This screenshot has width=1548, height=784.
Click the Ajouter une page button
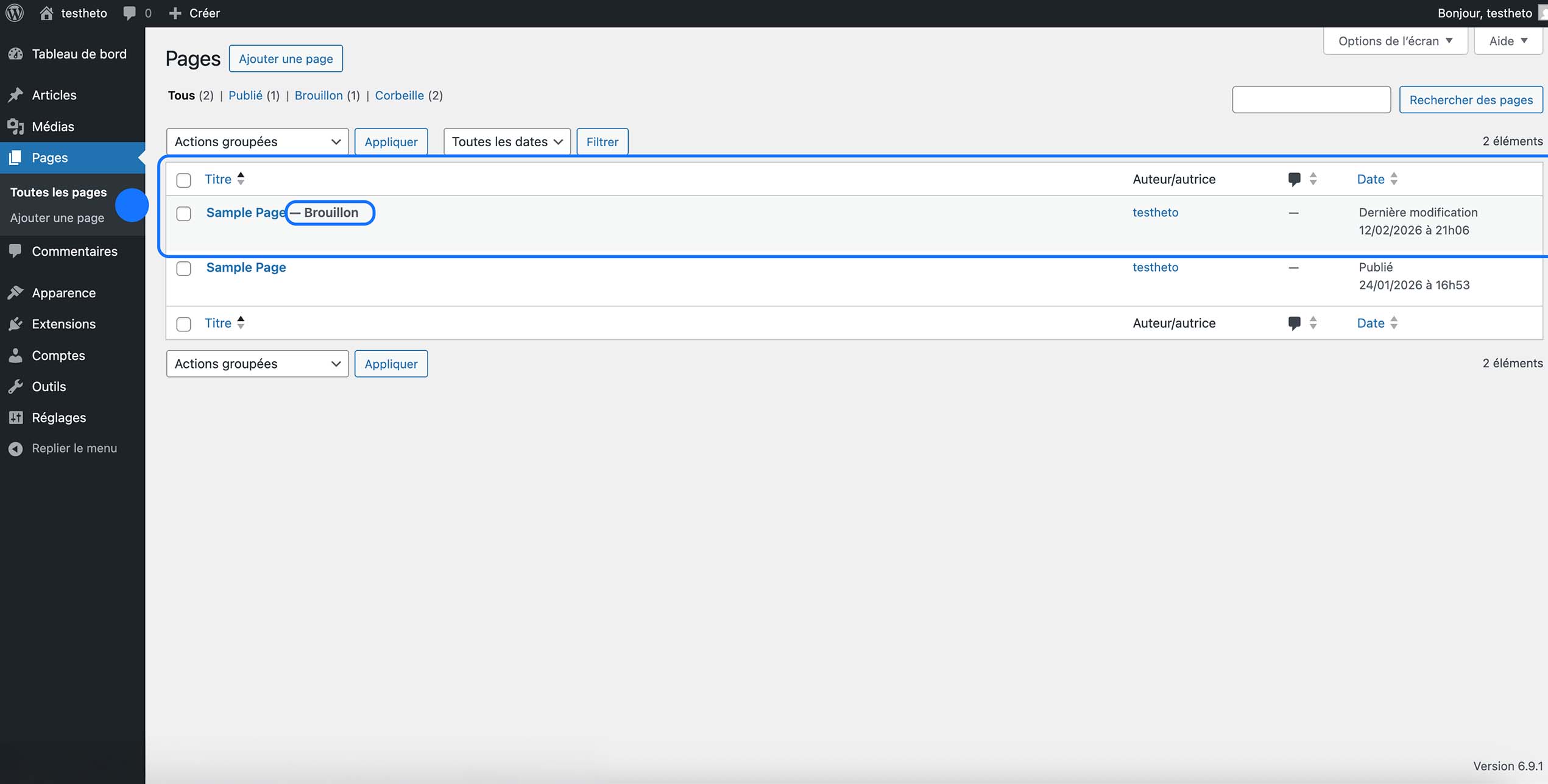285,58
